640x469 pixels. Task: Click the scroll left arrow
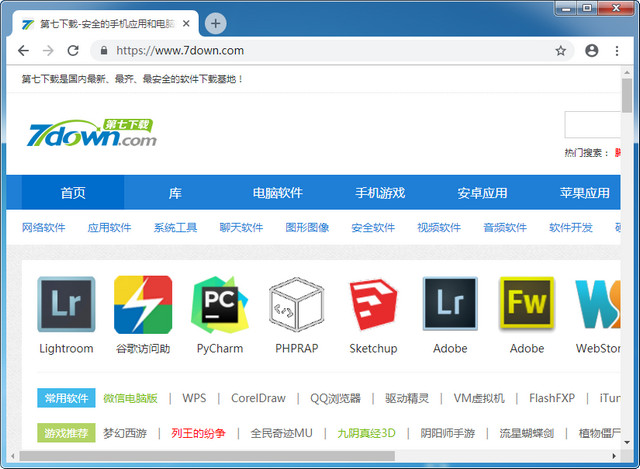pyautogui.click(x=13, y=456)
